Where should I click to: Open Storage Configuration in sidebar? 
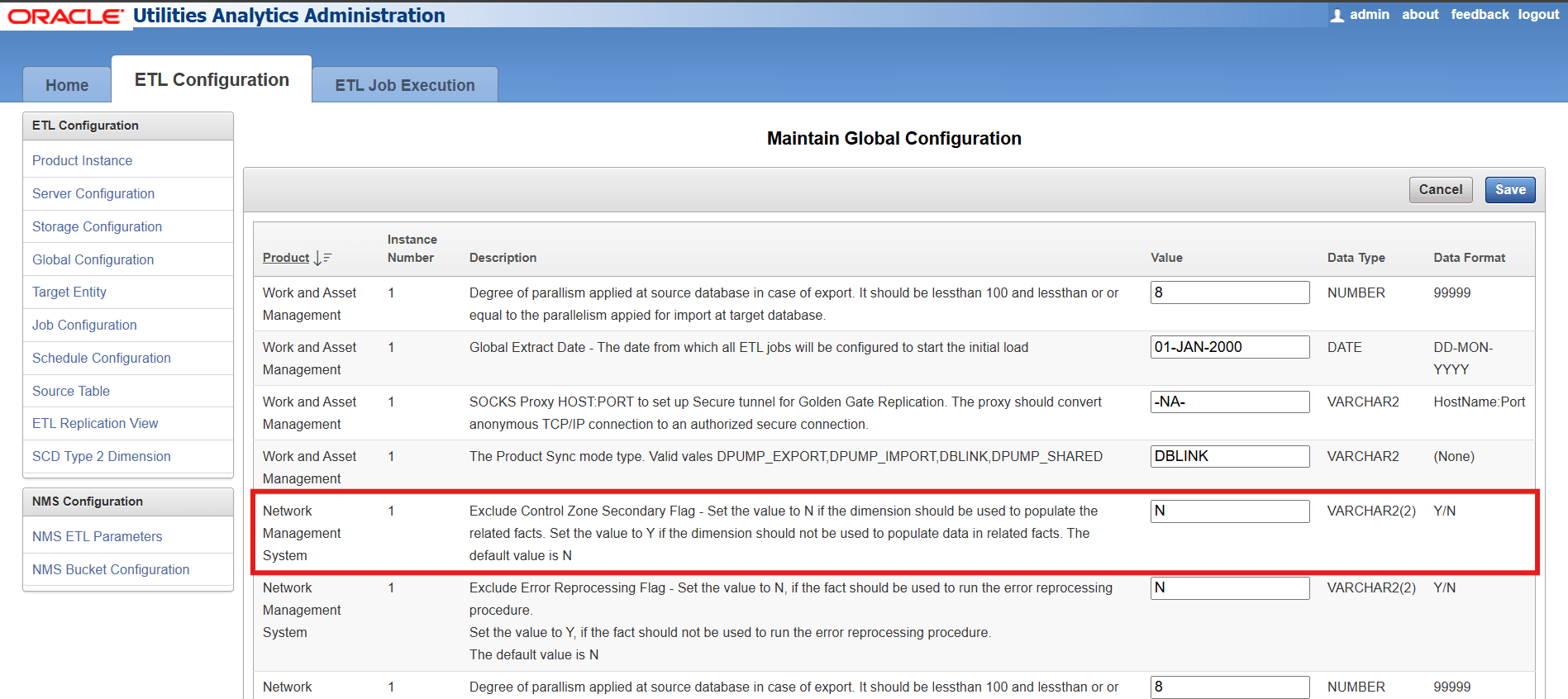click(x=97, y=226)
